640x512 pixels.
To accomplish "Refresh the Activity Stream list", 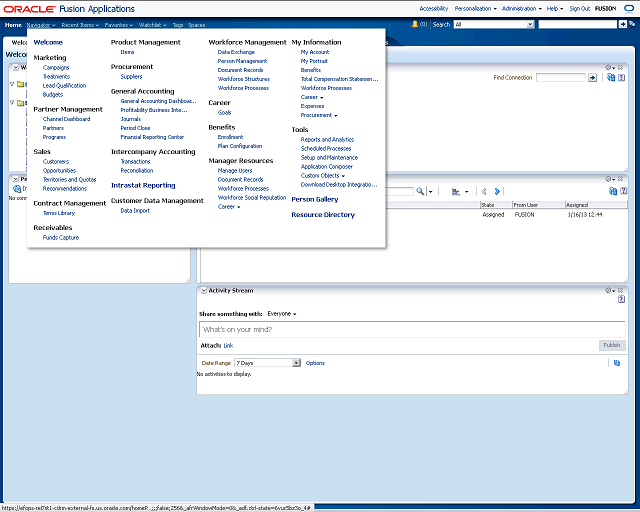I will pyautogui.click(x=617, y=363).
